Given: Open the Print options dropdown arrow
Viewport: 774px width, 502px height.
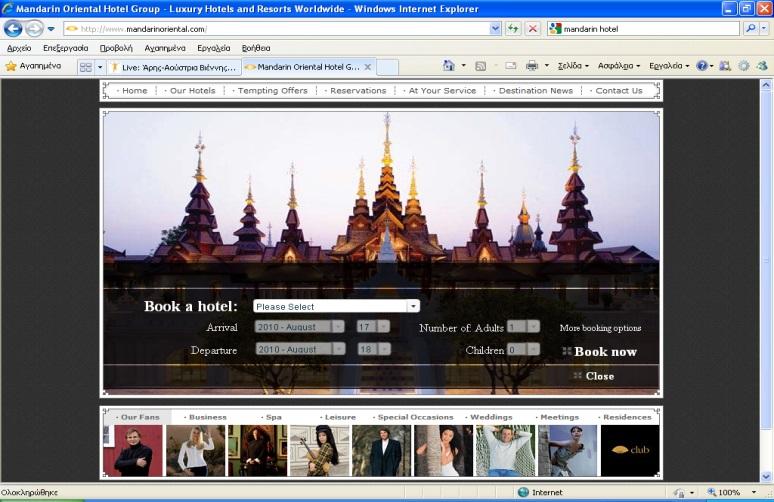Looking at the screenshot, I should pos(546,66).
